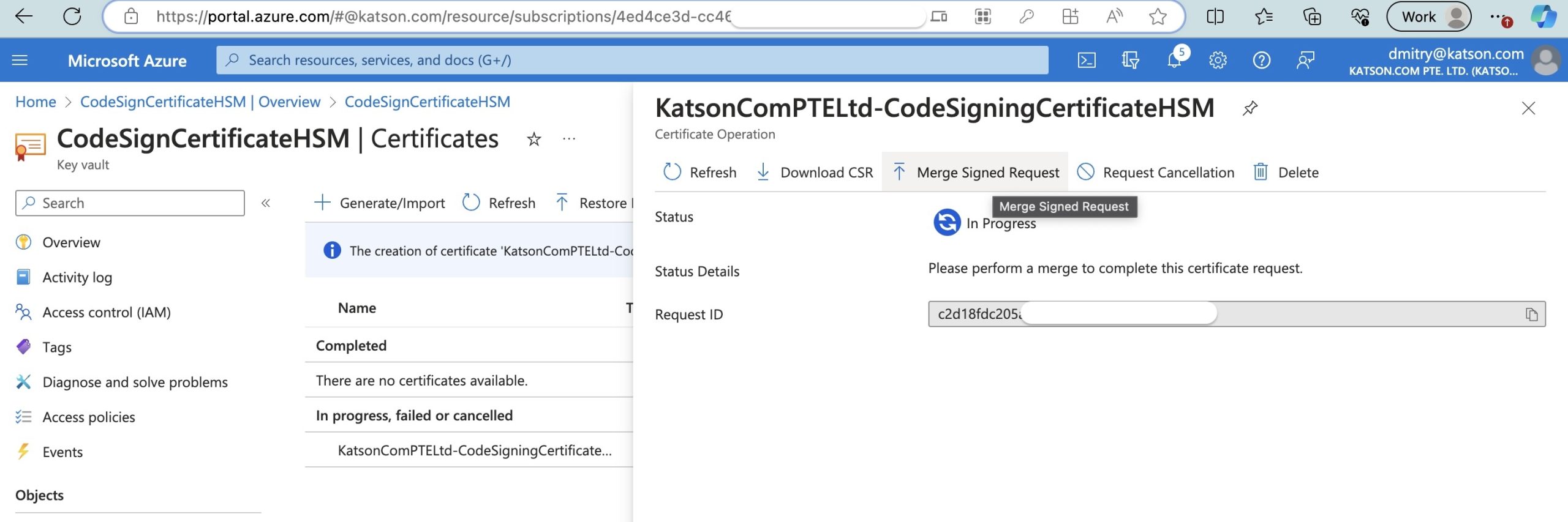Open Access policies in the sidebar
Image resolution: width=1568 pixels, height=522 pixels.
(x=89, y=417)
